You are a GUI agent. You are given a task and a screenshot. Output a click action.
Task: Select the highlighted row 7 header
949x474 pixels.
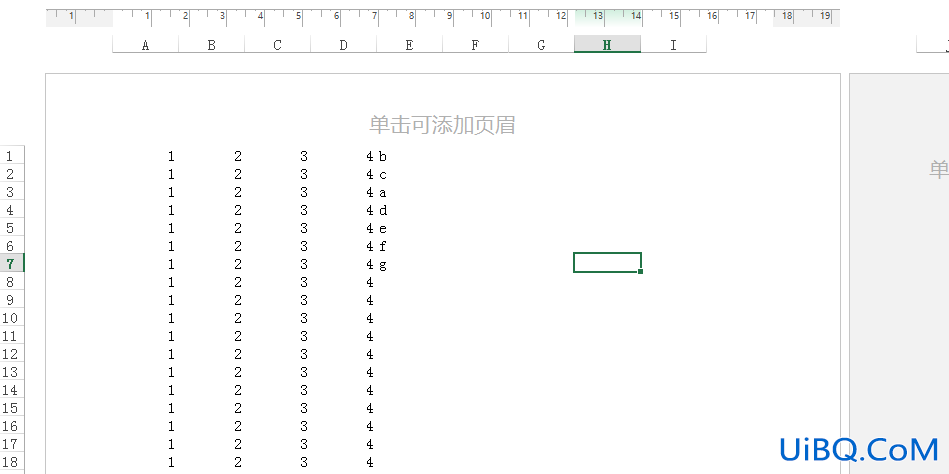(x=12, y=264)
